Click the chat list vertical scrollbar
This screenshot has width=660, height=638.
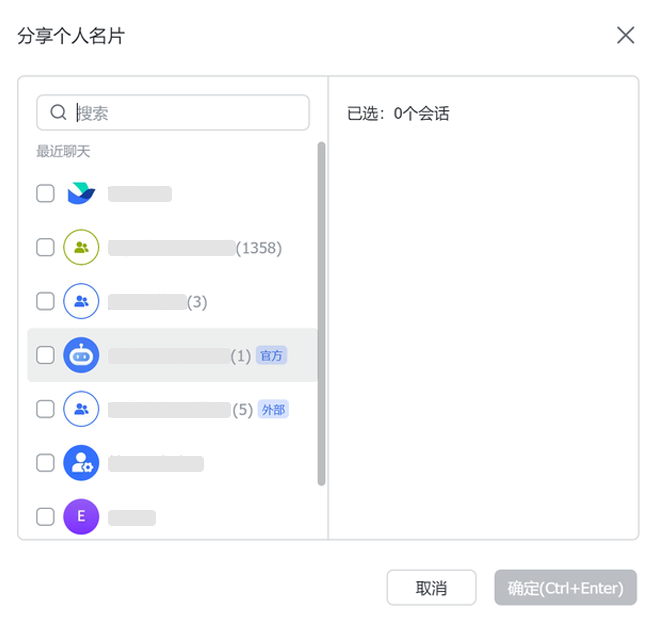tap(321, 314)
